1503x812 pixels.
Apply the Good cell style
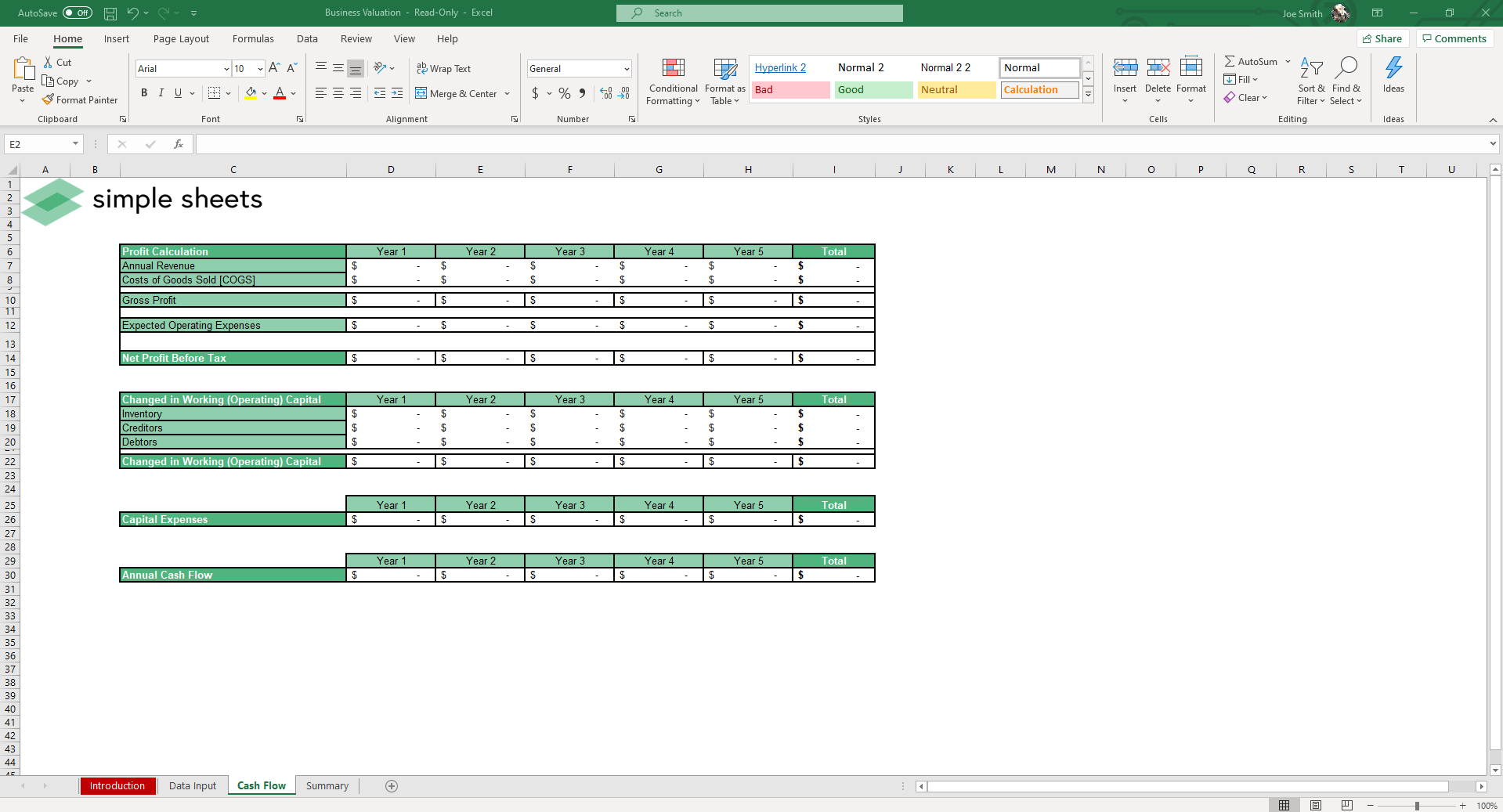click(872, 89)
